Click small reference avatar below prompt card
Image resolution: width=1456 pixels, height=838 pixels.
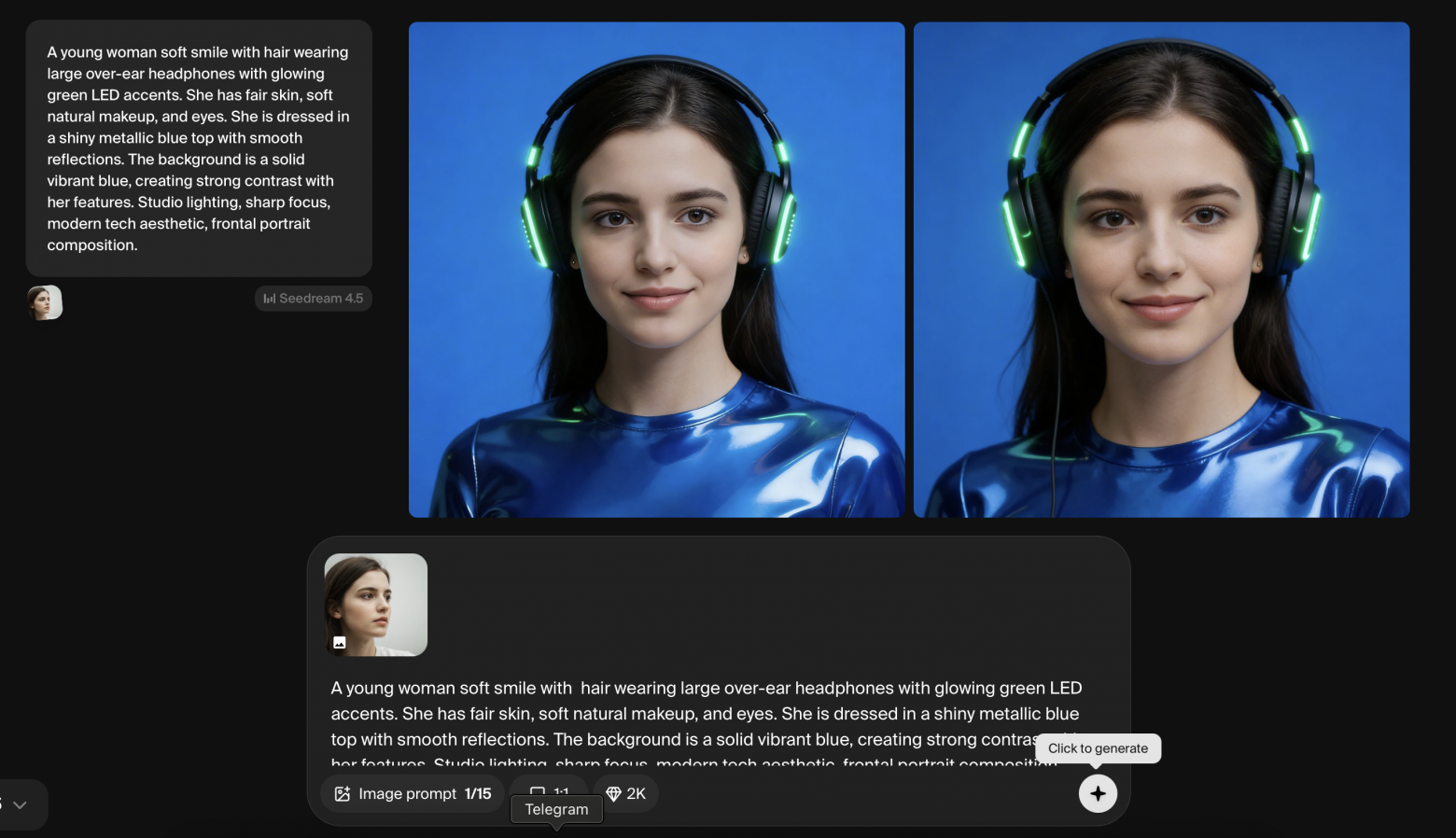coord(45,302)
